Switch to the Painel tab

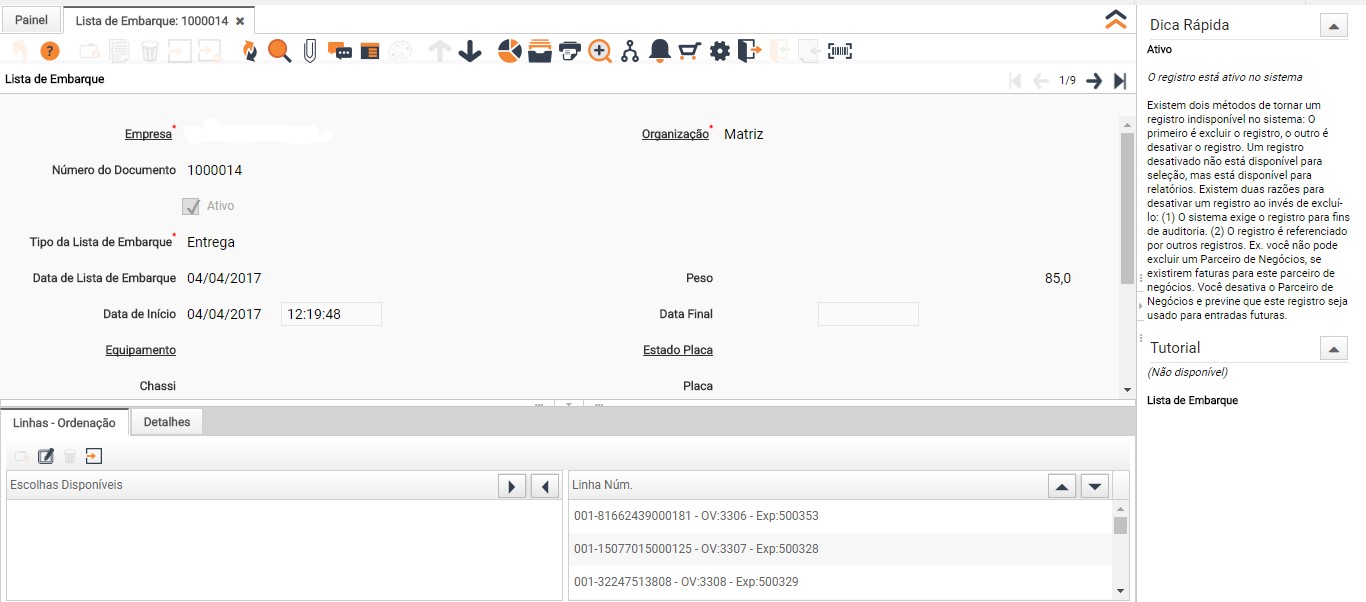(31, 20)
